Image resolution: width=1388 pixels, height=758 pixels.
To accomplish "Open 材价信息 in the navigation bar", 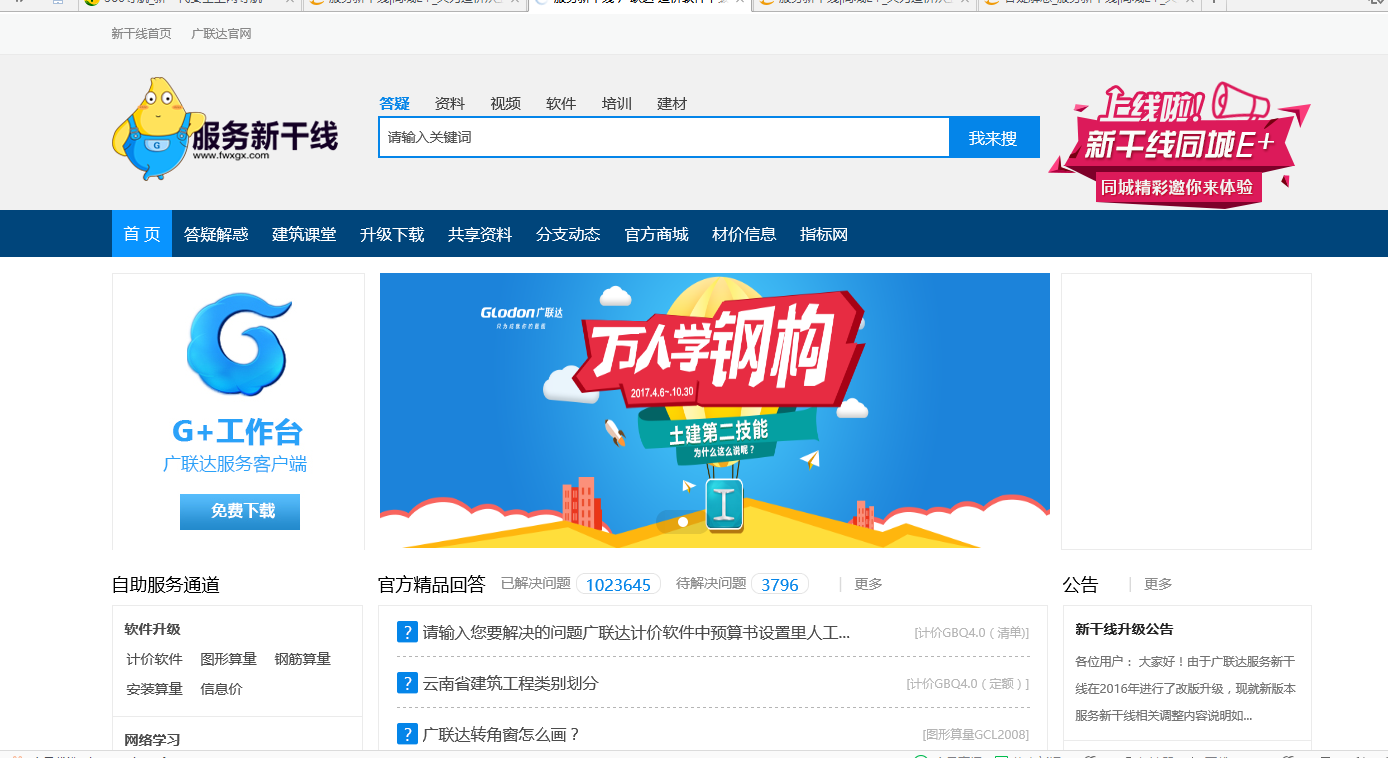I will pyautogui.click(x=744, y=234).
